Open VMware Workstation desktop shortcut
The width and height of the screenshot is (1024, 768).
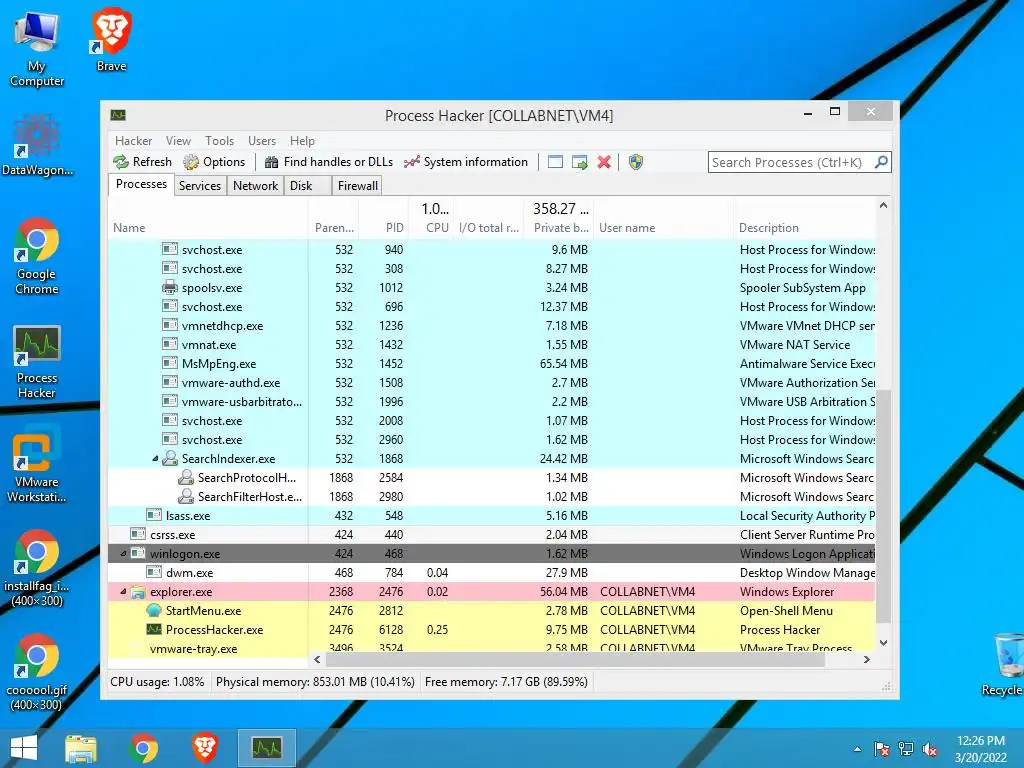tap(37, 464)
